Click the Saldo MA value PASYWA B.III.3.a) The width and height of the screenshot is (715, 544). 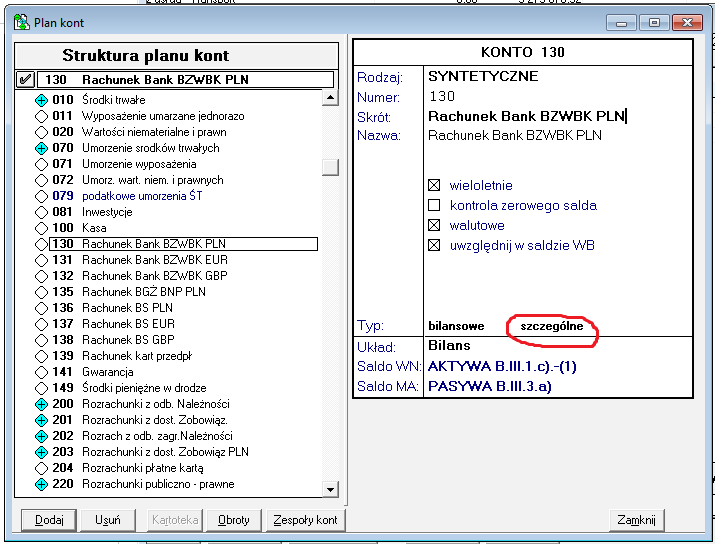[x=489, y=386]
